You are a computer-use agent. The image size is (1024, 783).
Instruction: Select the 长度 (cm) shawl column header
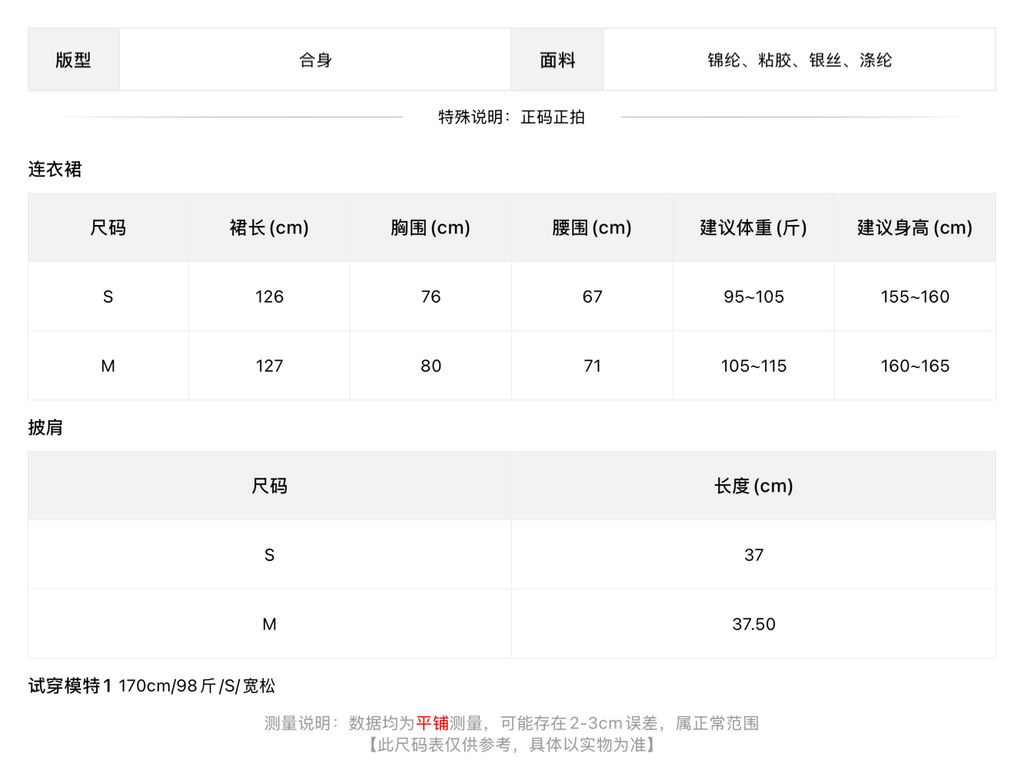(x=754, y=485)
